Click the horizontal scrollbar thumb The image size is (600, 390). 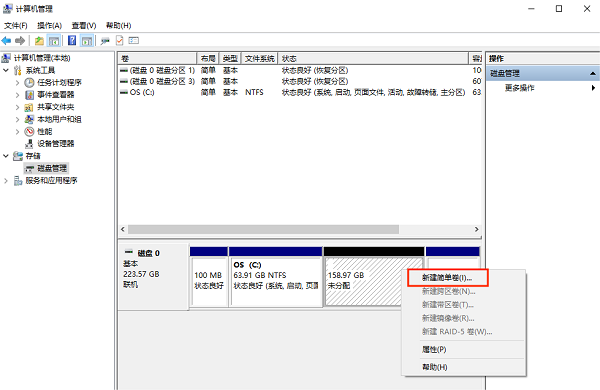(x=263, y=229)
